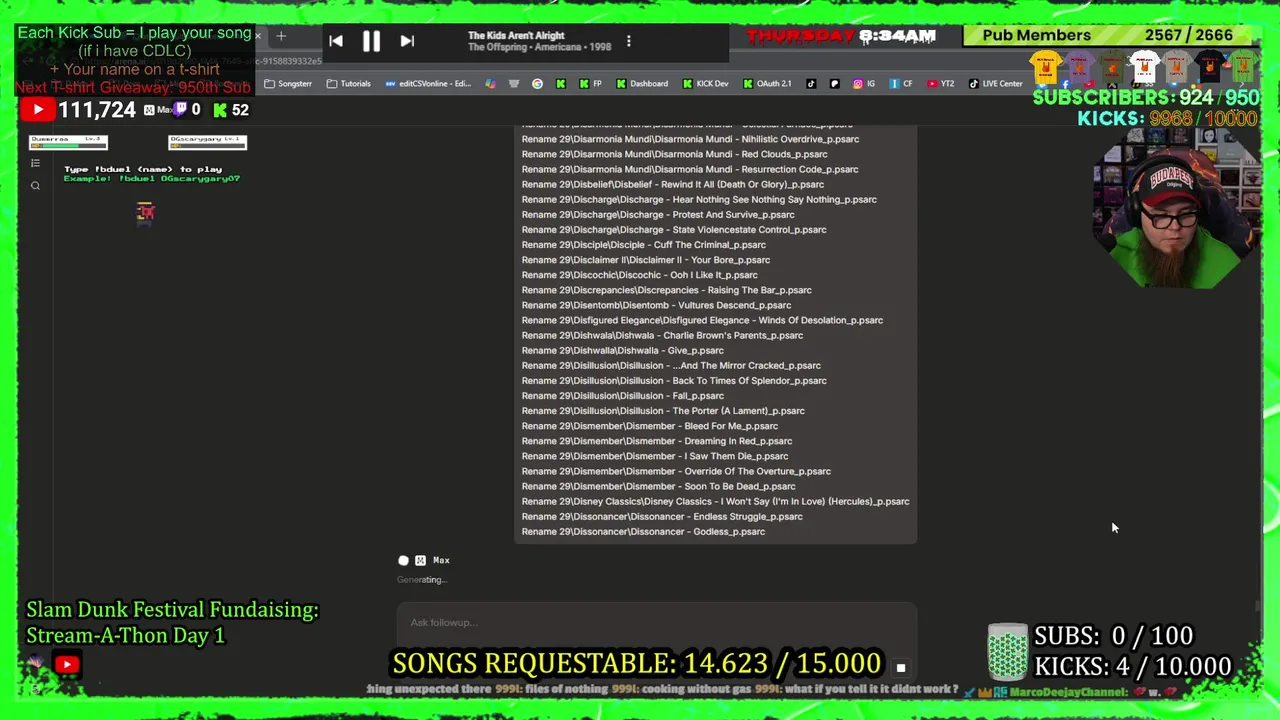
Task: Select line Disclaimer II - Your Bore
Action: (645, 260)
